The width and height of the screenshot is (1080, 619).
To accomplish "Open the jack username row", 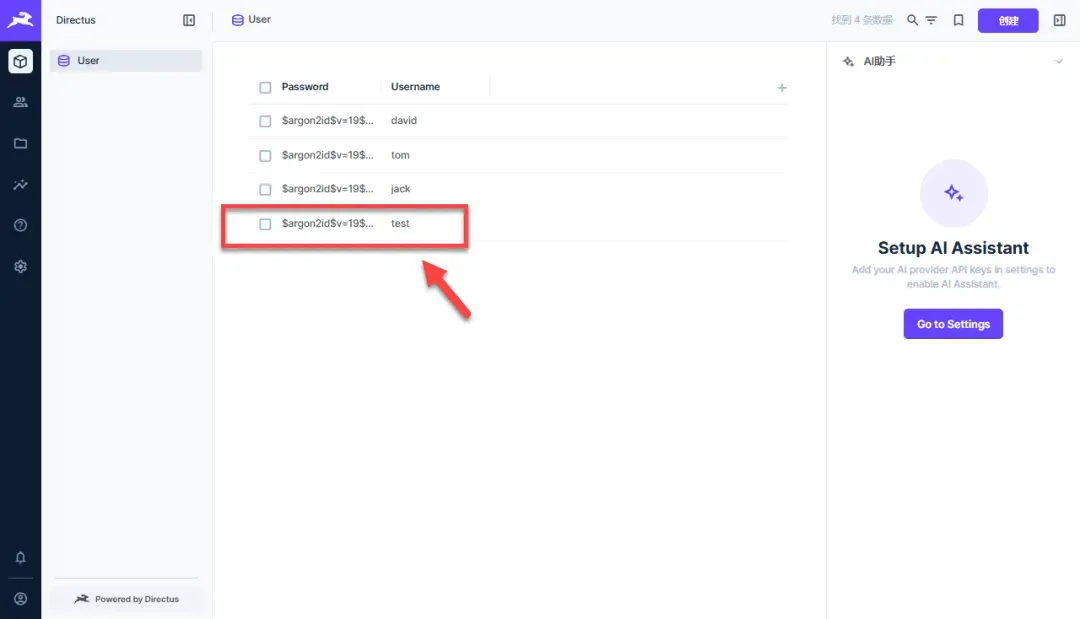I will click(400, 189).
